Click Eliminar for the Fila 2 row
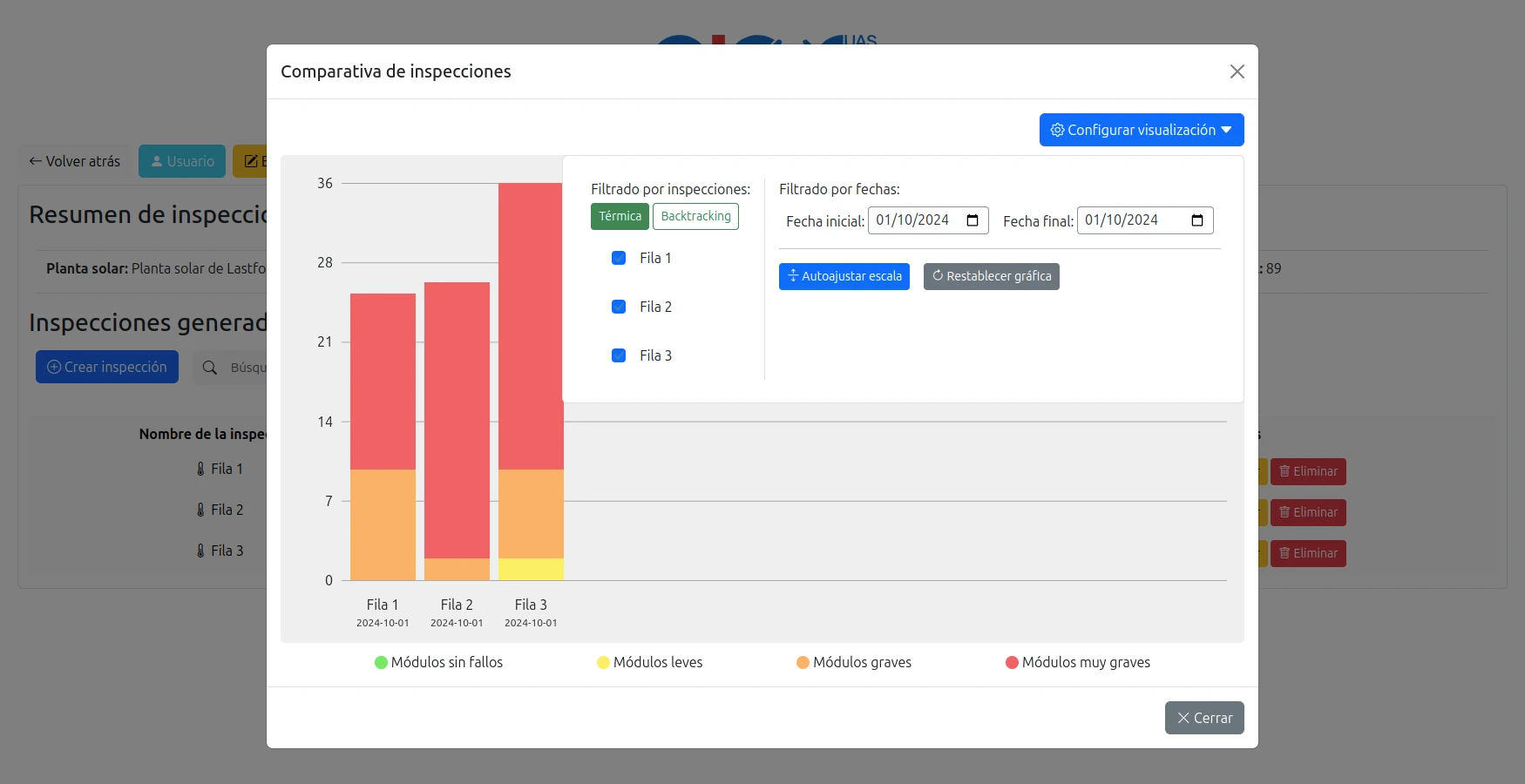This screenshot has width=1525, height=784. click(x=1308, y=512)
